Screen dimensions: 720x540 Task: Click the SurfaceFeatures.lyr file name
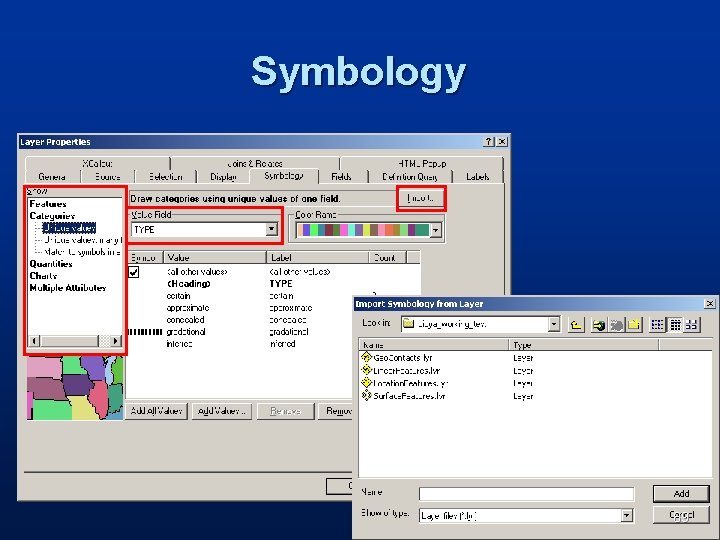click(410, 396)
